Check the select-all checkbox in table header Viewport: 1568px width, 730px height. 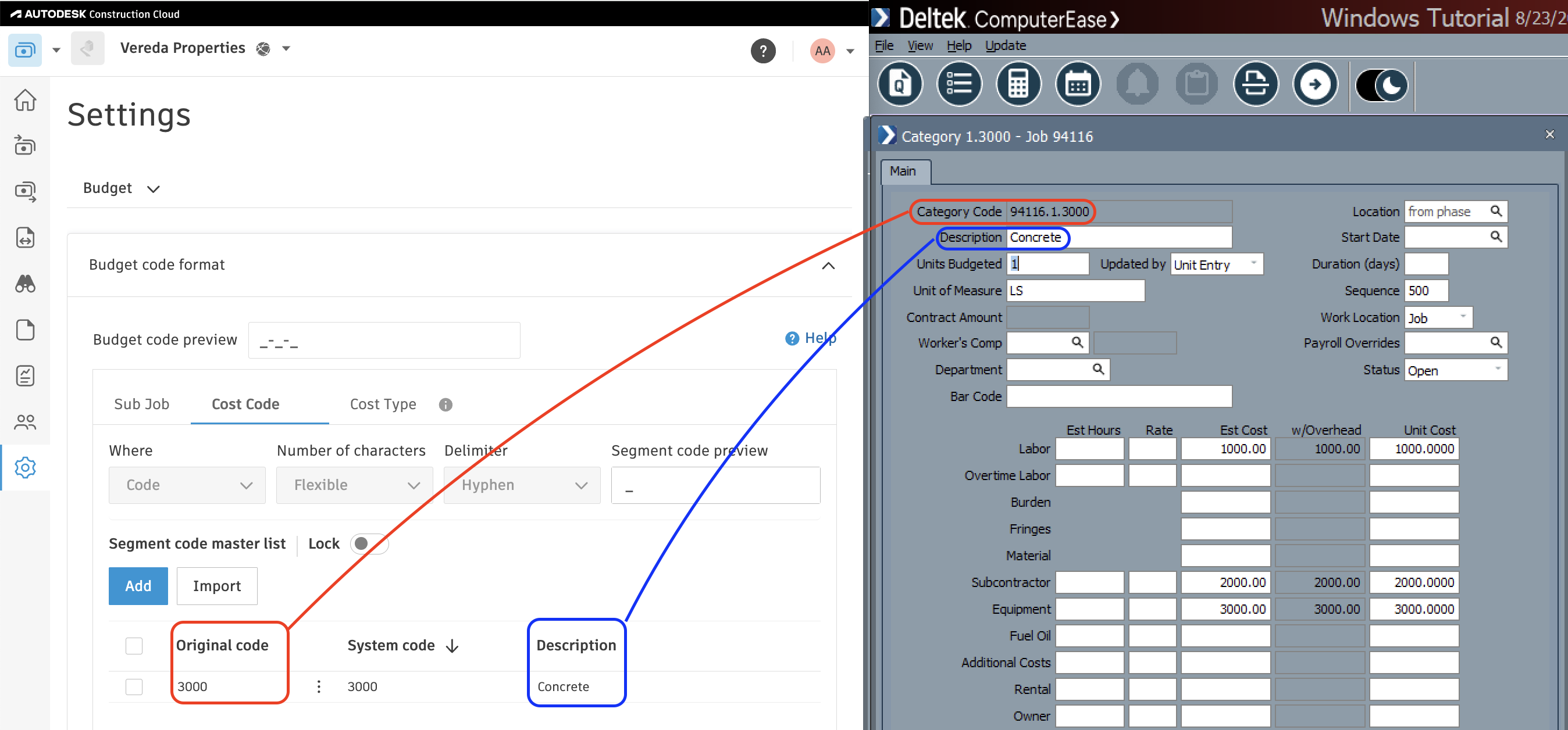tap(134, 646)
